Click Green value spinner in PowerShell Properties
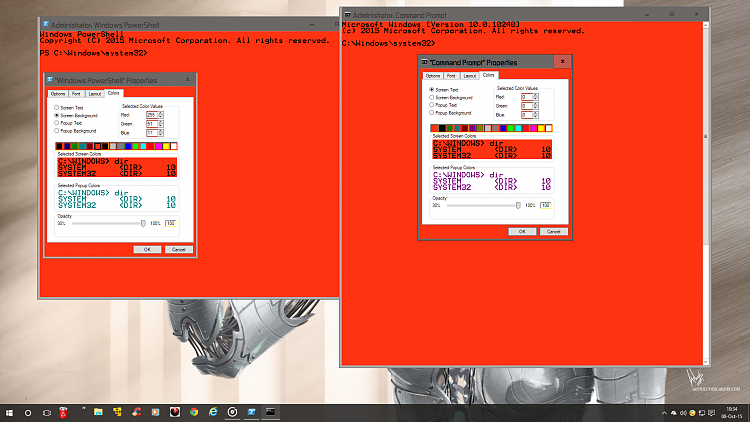 (x=161, y=124)
